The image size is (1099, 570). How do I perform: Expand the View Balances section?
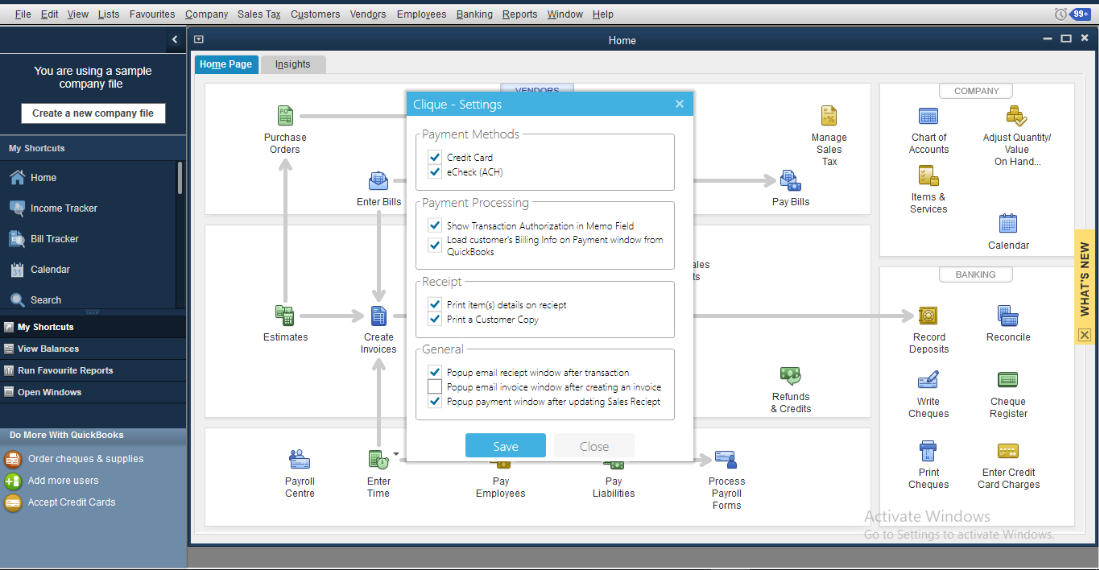click(93, 348)
